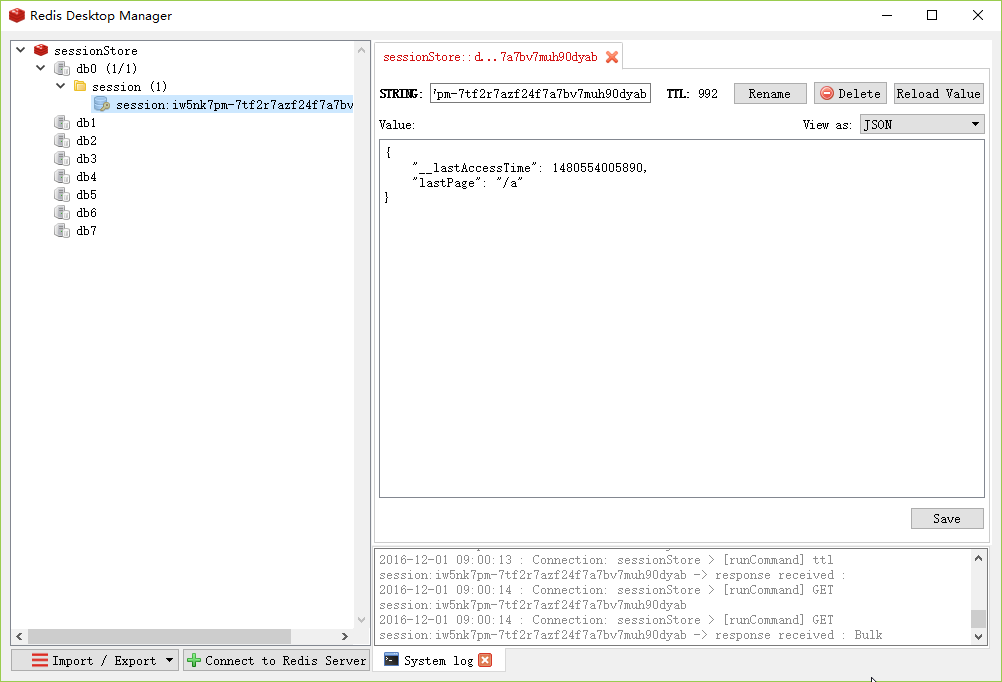Click the db0 (1/1) label
The width and height of the screenshot is (1002, 682).
106,68
